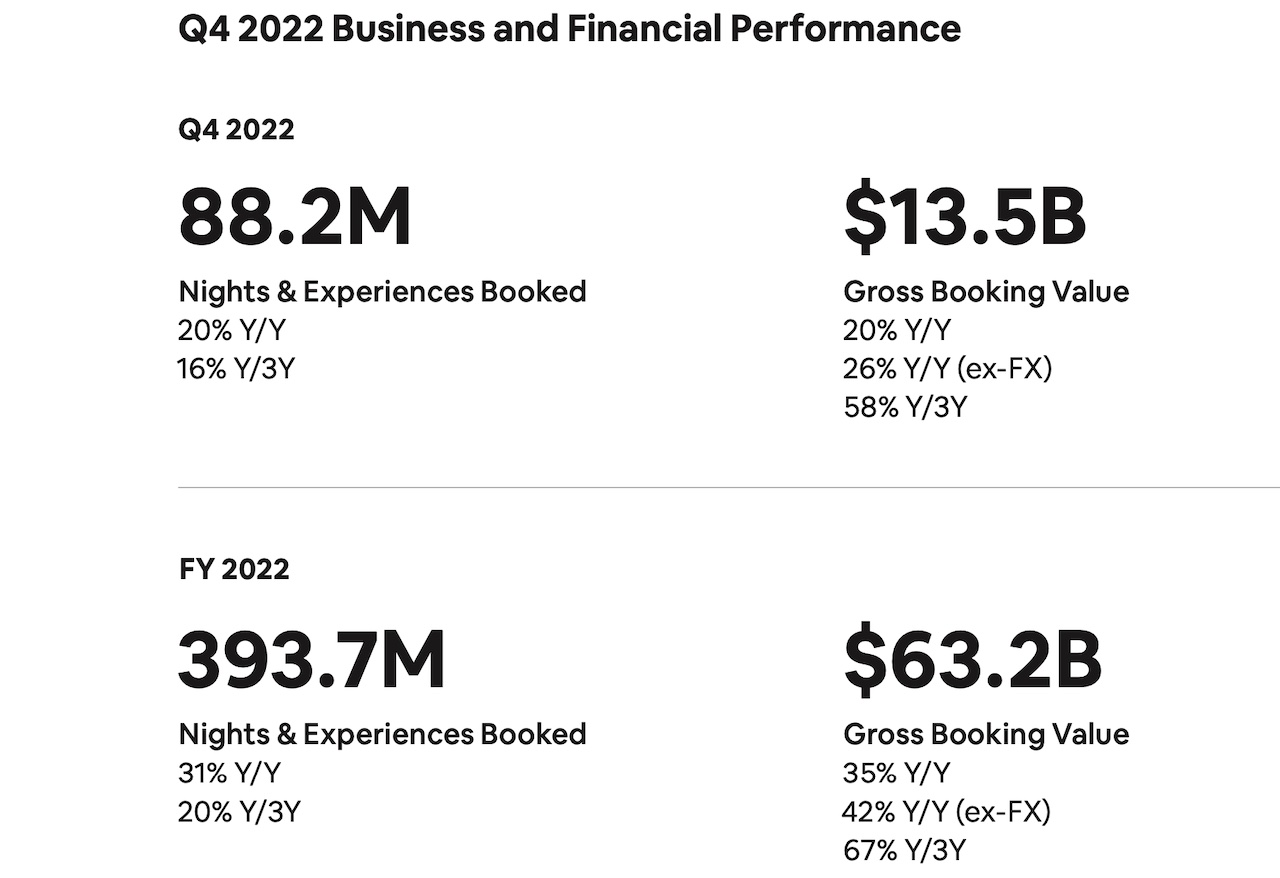The width and height of the screenshot is (1280, 878).
Task: Click the "26% Y/Y (ex-FX)" line
Action: click(x=947, y=368)
